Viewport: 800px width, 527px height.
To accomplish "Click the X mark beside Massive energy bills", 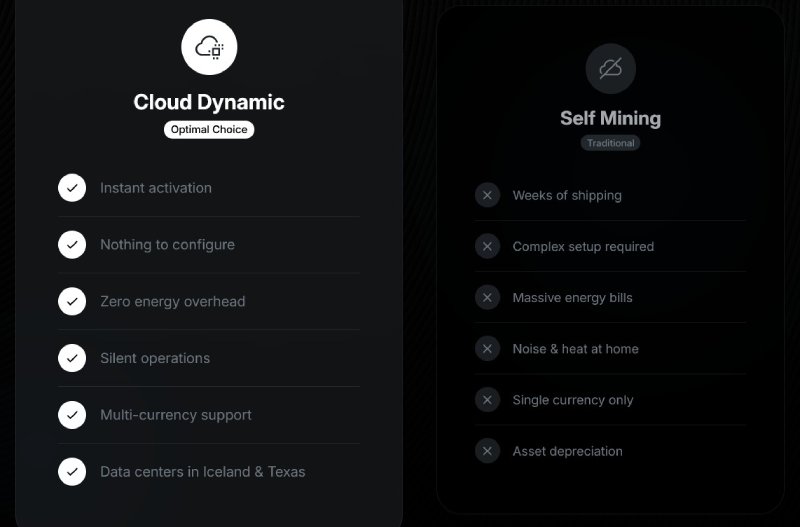I will point(487,297).
